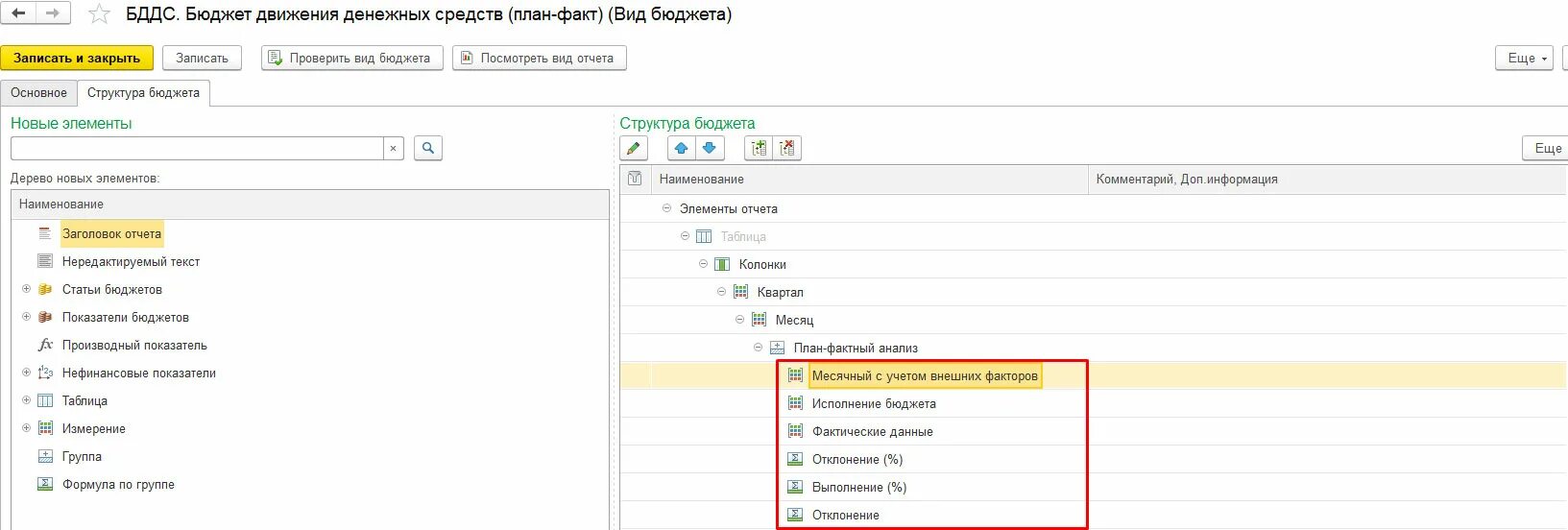This screenshot has width=1568, height=530.
Task: Move element up with blue up arrow
Action: pyautogui.click(x=681, y=148)
